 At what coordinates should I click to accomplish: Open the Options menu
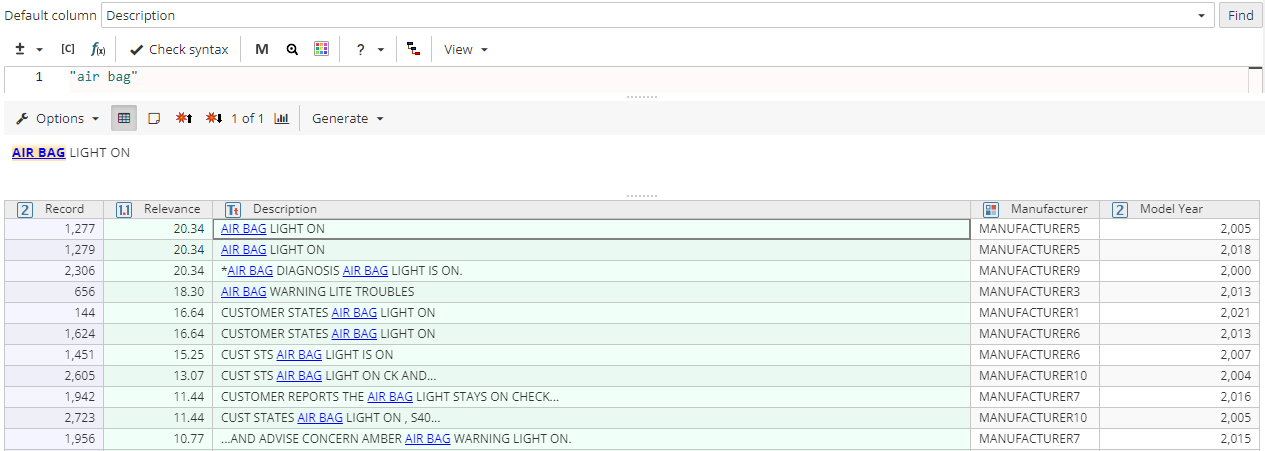pyautogui.click(x=58, y=118)
